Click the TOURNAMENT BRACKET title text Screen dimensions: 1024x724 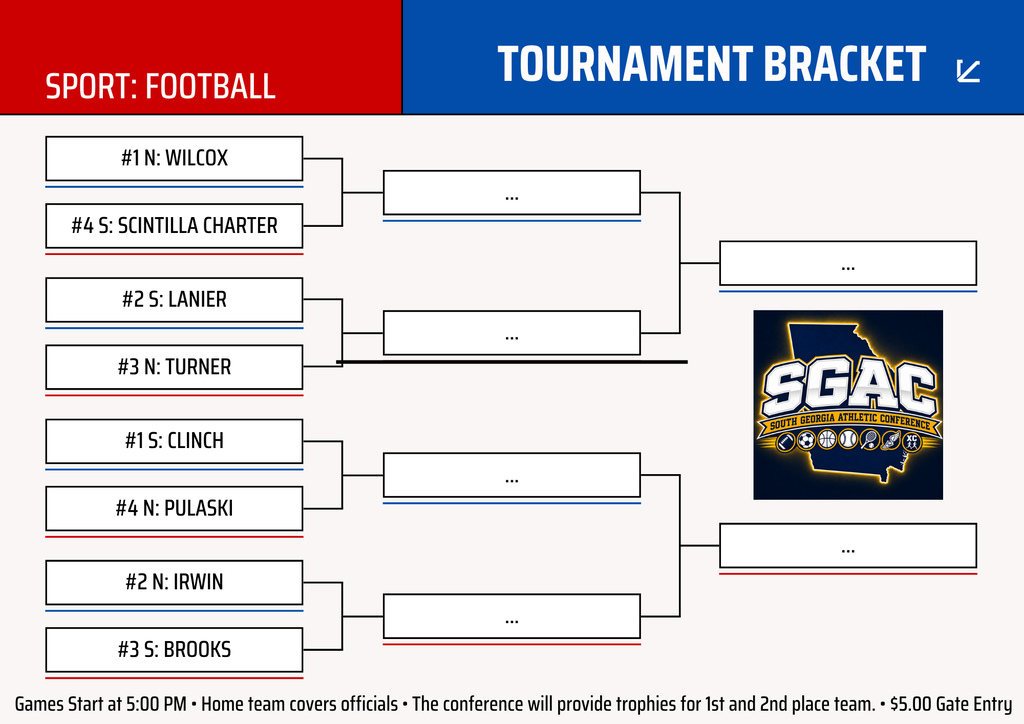(712, 64)
